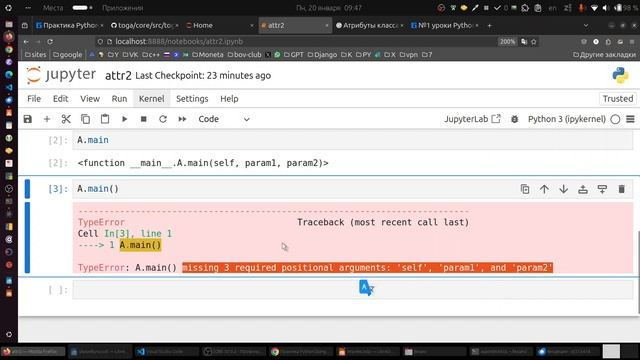Copy the selected cell in the toolbar
Viewport: 640px width, 360px height.
(85, 119)
